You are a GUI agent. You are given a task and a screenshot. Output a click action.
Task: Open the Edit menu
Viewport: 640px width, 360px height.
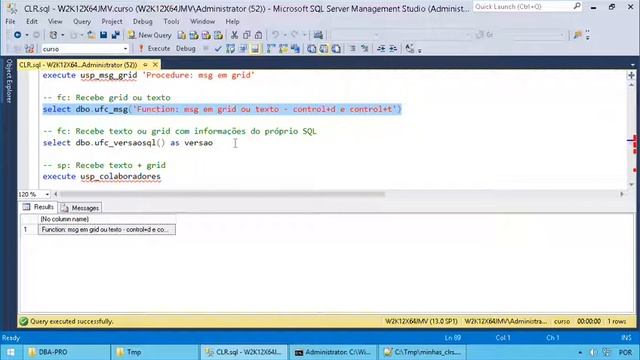point(32,22)
